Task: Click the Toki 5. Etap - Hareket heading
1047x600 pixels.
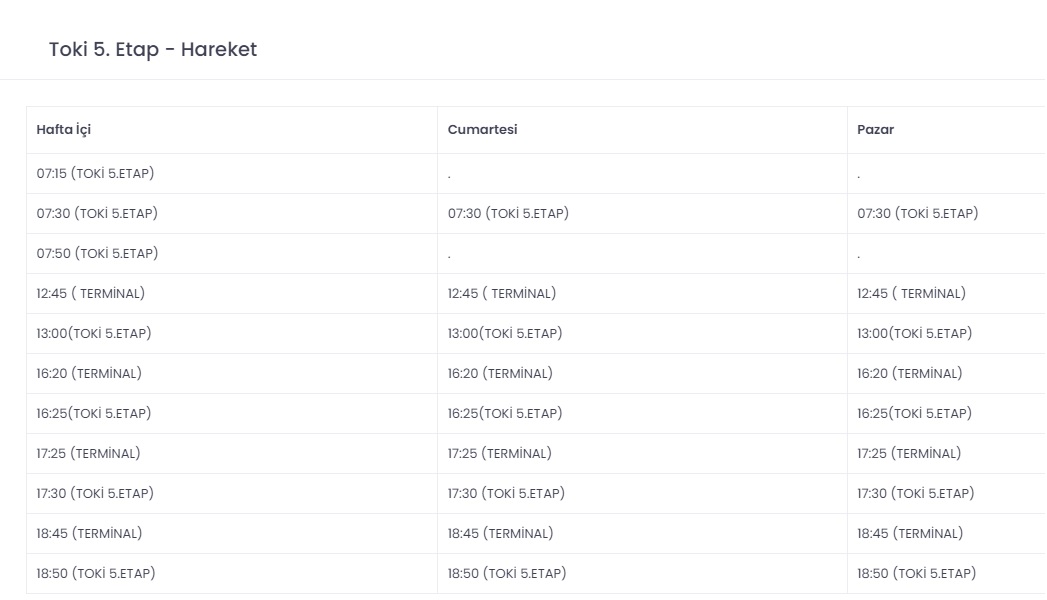Action: tap(153, 49)
